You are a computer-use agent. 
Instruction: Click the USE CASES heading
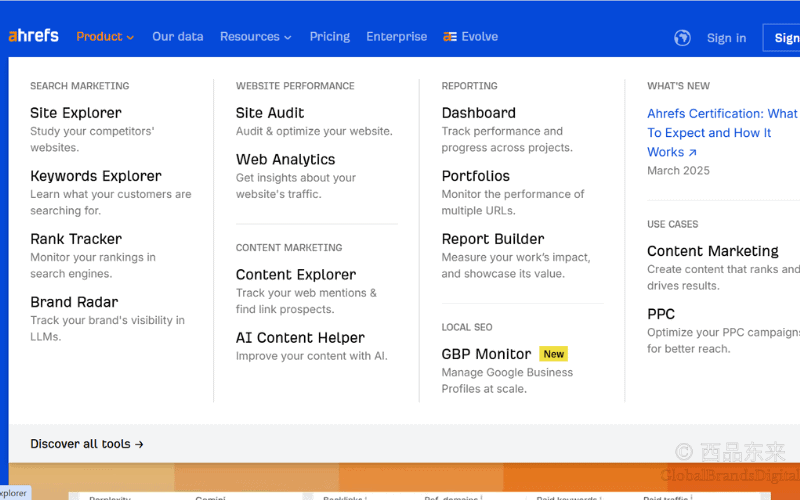point(672,224)
